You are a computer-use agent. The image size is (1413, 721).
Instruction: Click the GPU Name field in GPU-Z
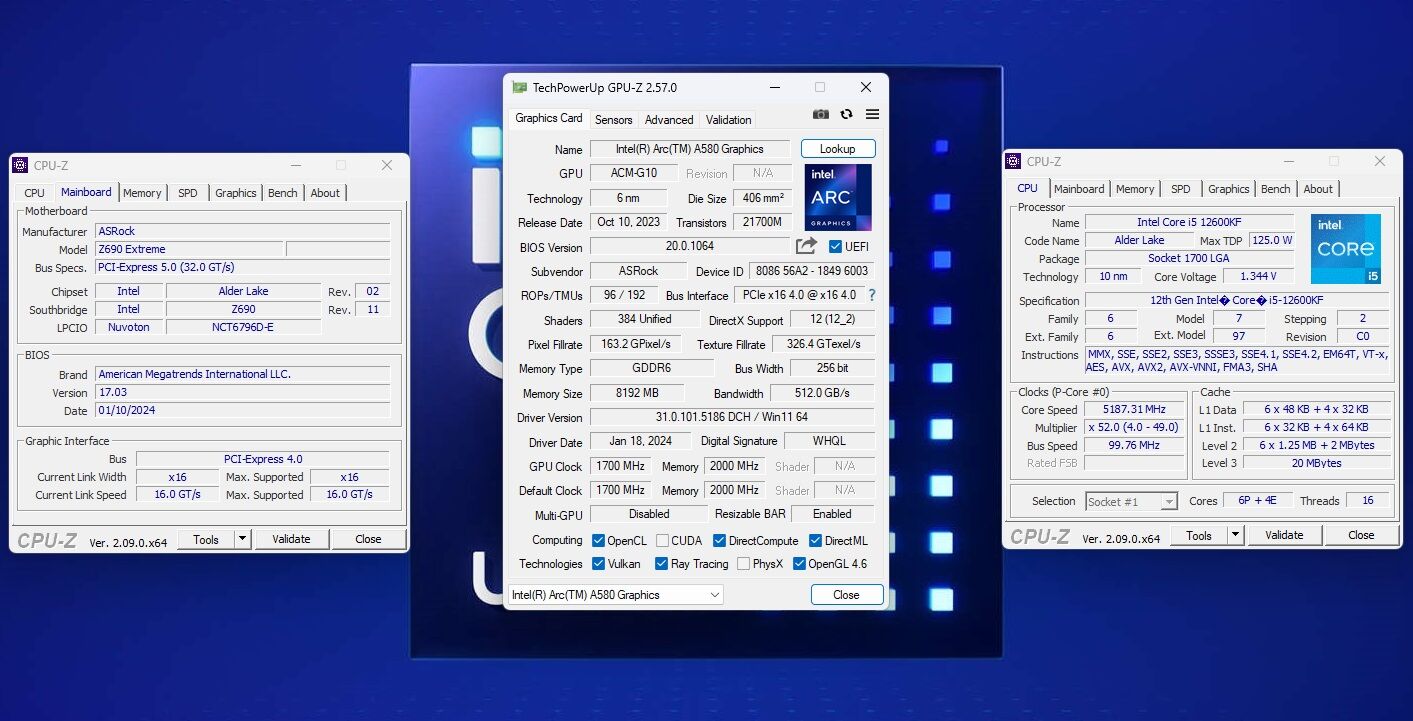[x=690, y=149]
